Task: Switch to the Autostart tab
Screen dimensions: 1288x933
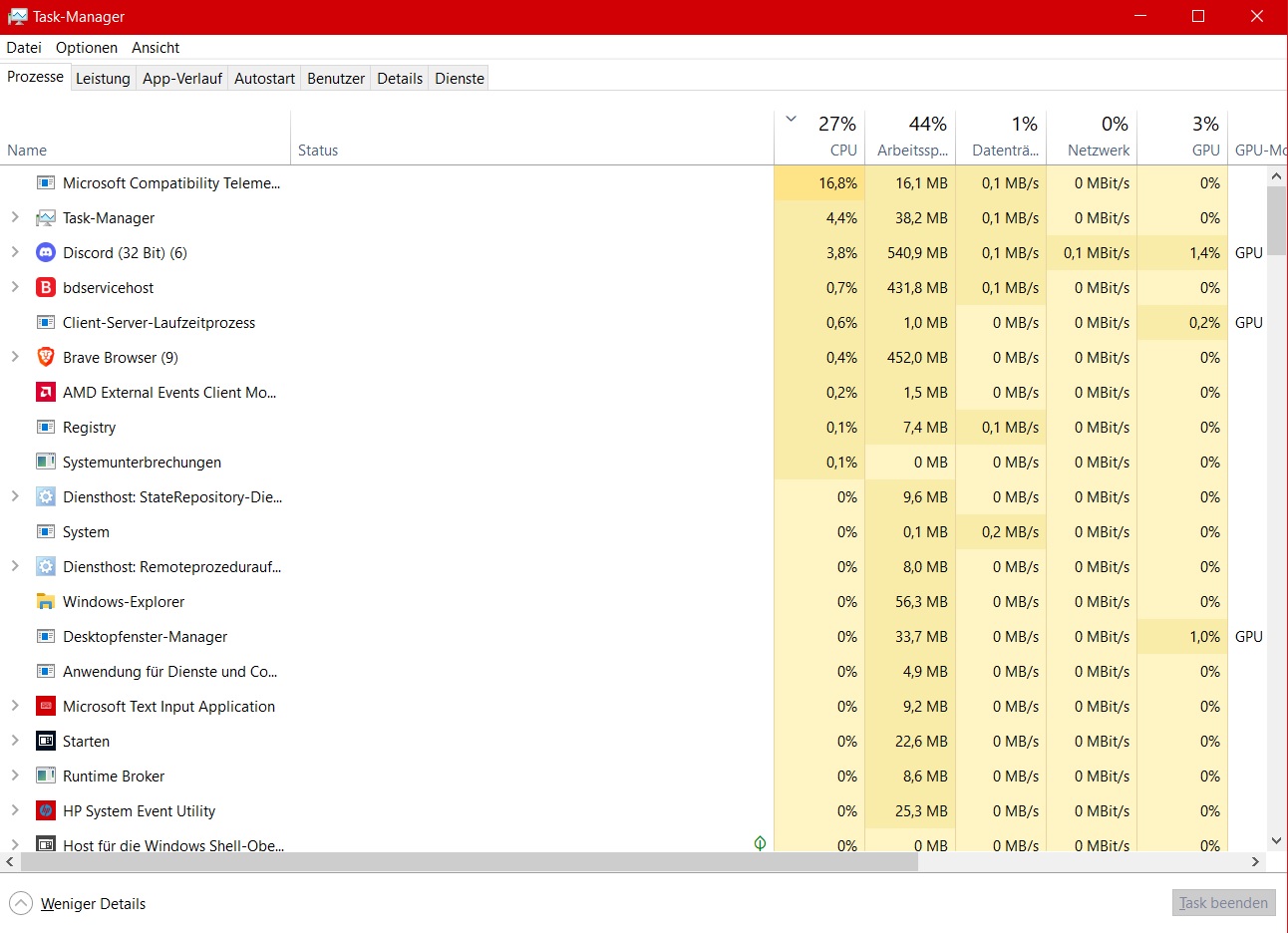Action: click(264, 79)
